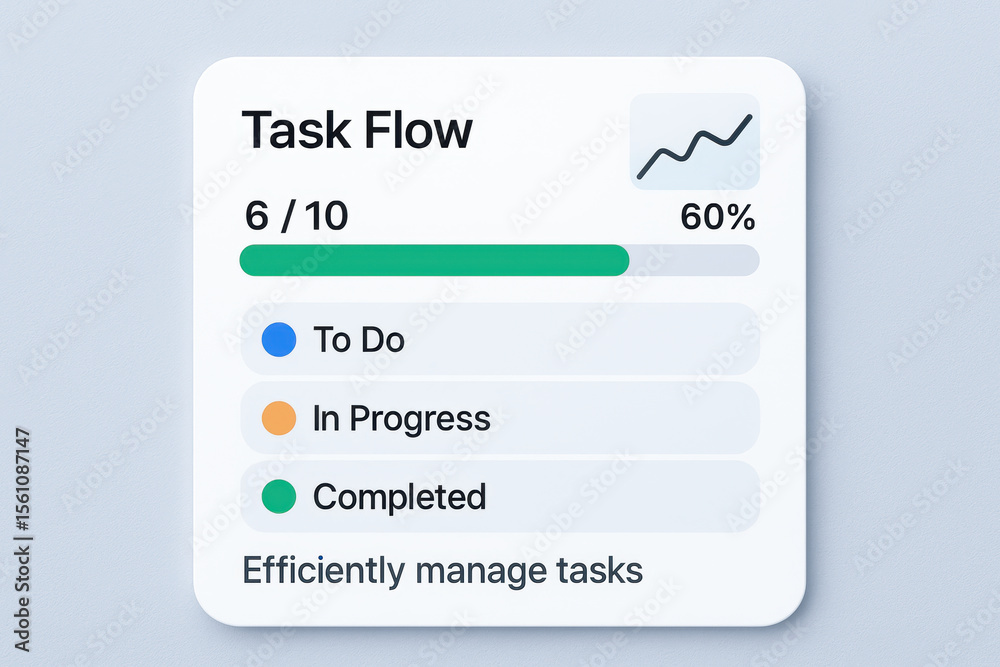Click the right end of the green progress fill
This screenshot has height=667, width=1000.
[622, 260]
